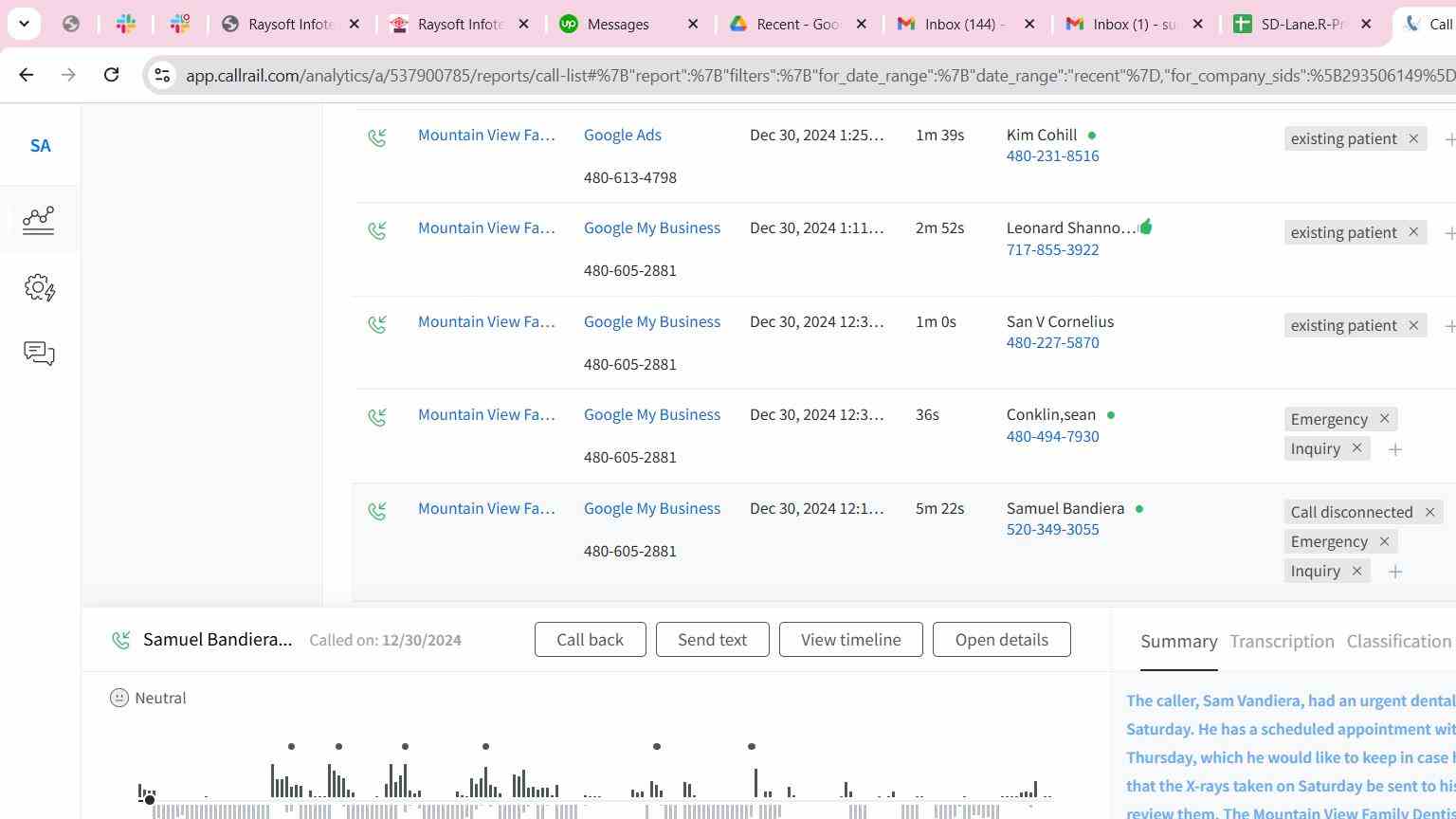Add a tag to Conklin,sean call
1456x819 pixels.
coord(1395,449)
